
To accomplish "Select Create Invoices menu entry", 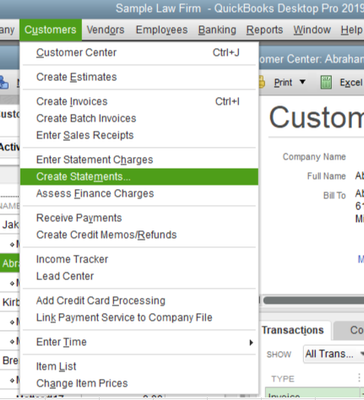I will tap(139, 101).
